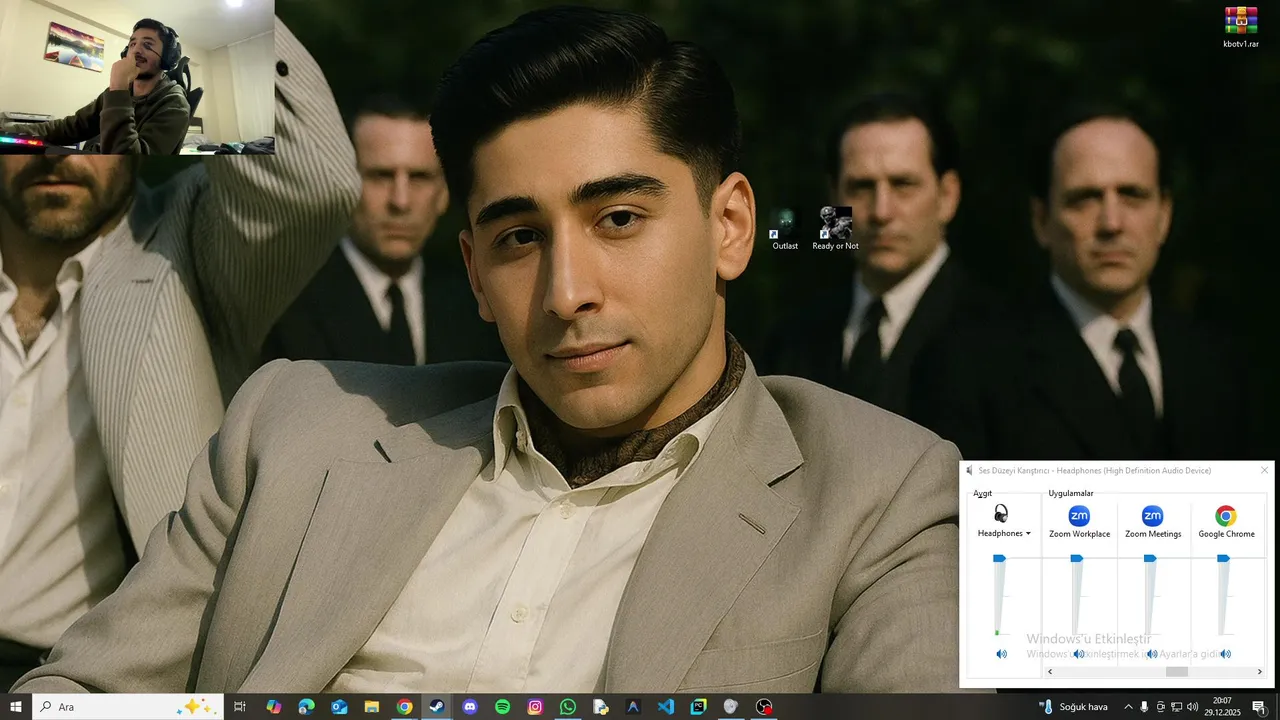Mute Zoom Meetings in the volume mixer
Screen dimensions: 1280x720
click(x=1152, y=654)
